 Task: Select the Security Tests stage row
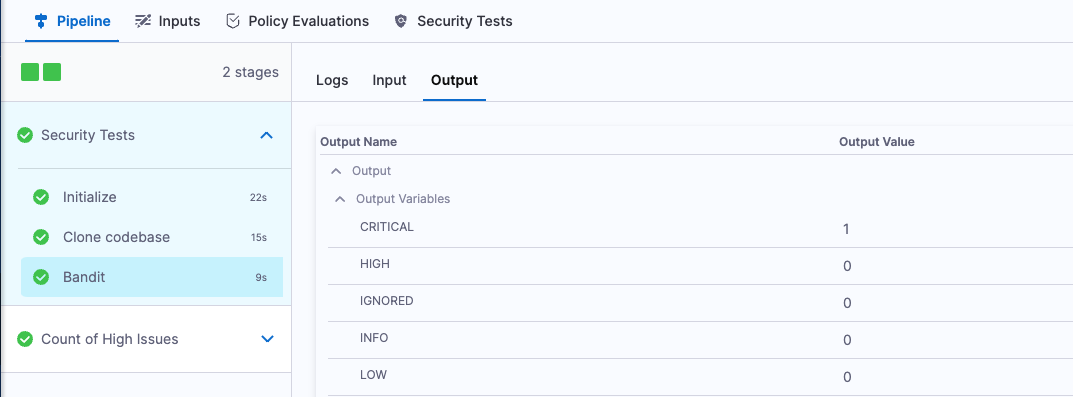click(146, 136)
